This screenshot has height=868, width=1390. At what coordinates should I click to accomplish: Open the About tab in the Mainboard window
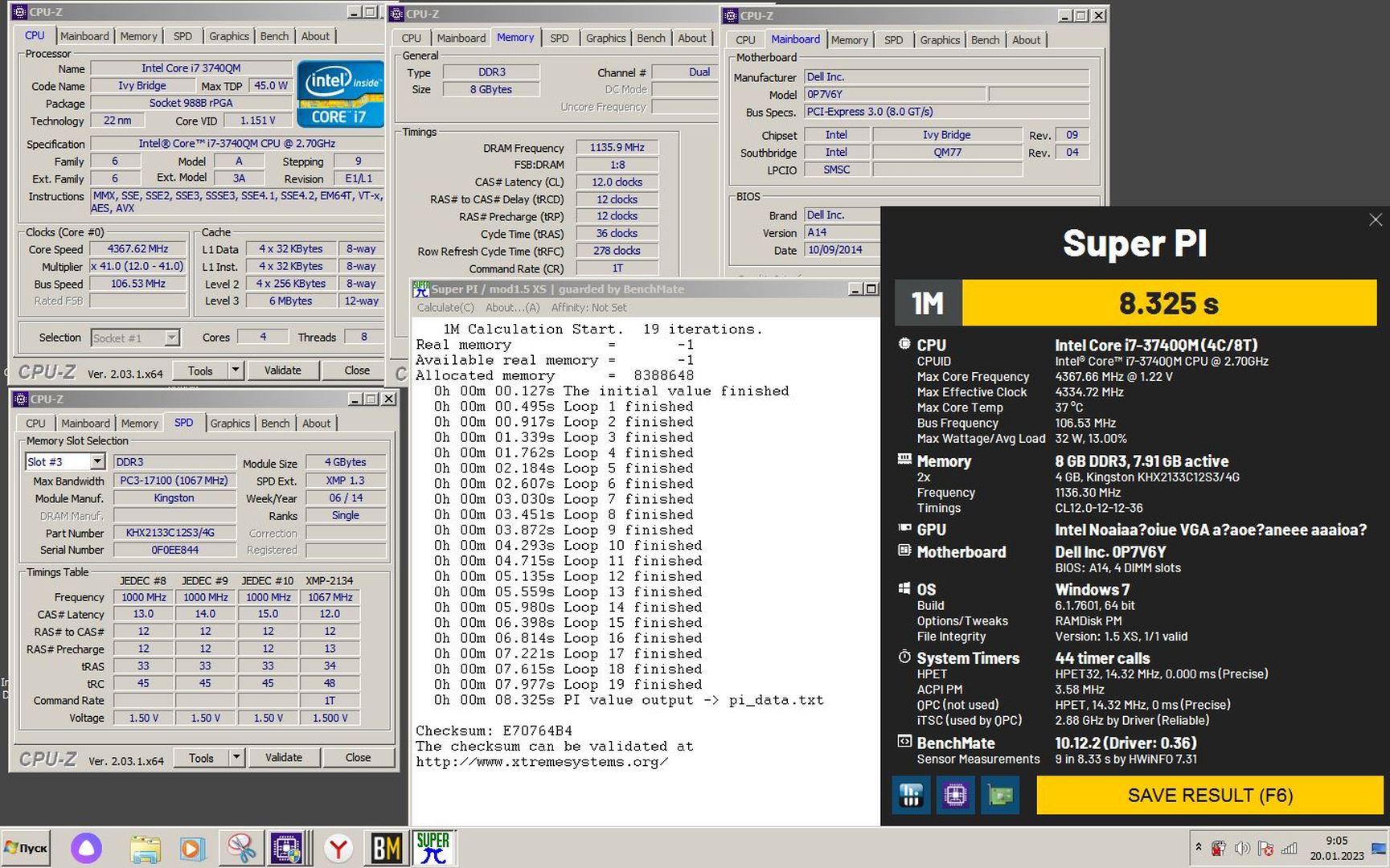(x=1026, y=39)
